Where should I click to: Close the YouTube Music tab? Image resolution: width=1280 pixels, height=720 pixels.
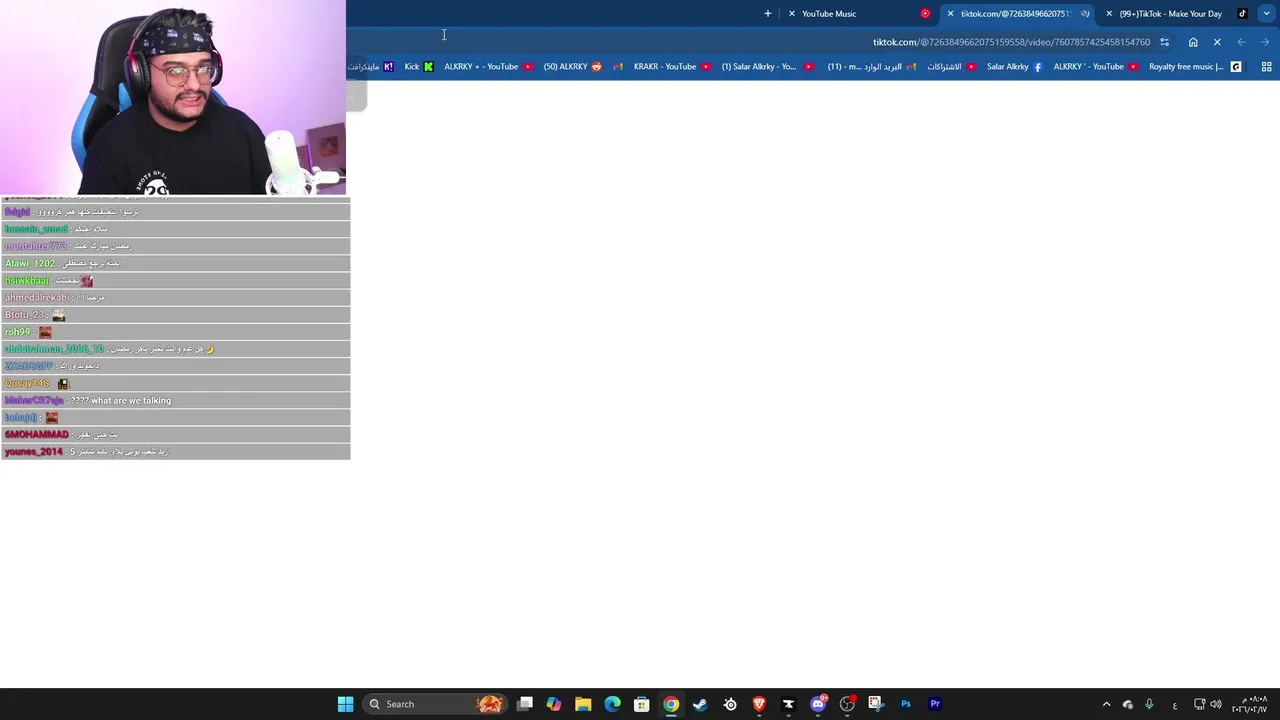coord(792,14)
